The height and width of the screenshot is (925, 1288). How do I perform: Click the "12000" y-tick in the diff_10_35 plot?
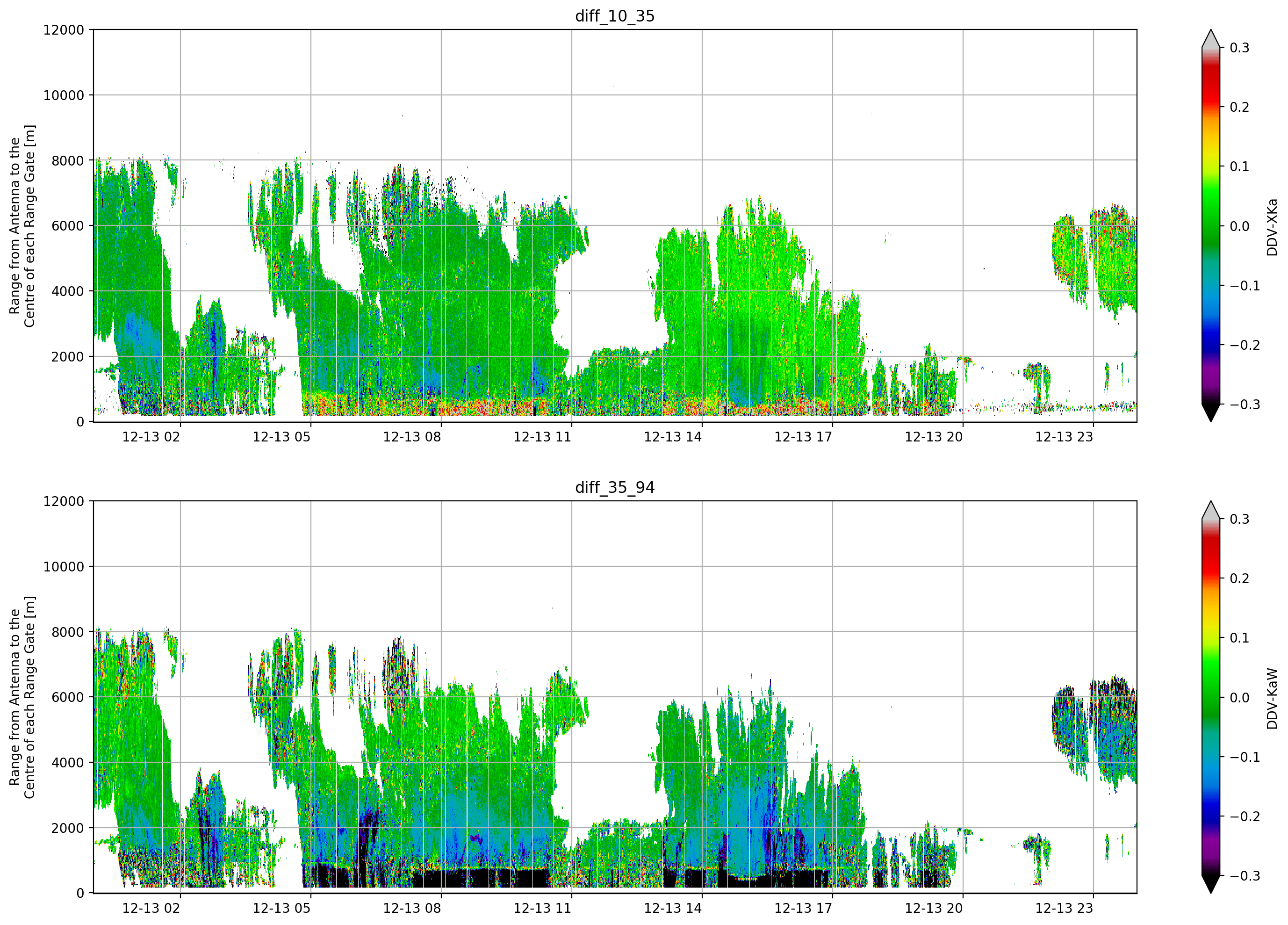(x=64, y=30)
